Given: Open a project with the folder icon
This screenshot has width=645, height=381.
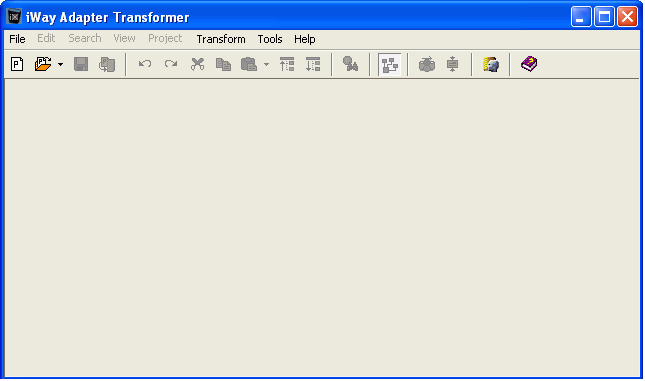Looking at the screenshot, I should click(x=43, y=64).
